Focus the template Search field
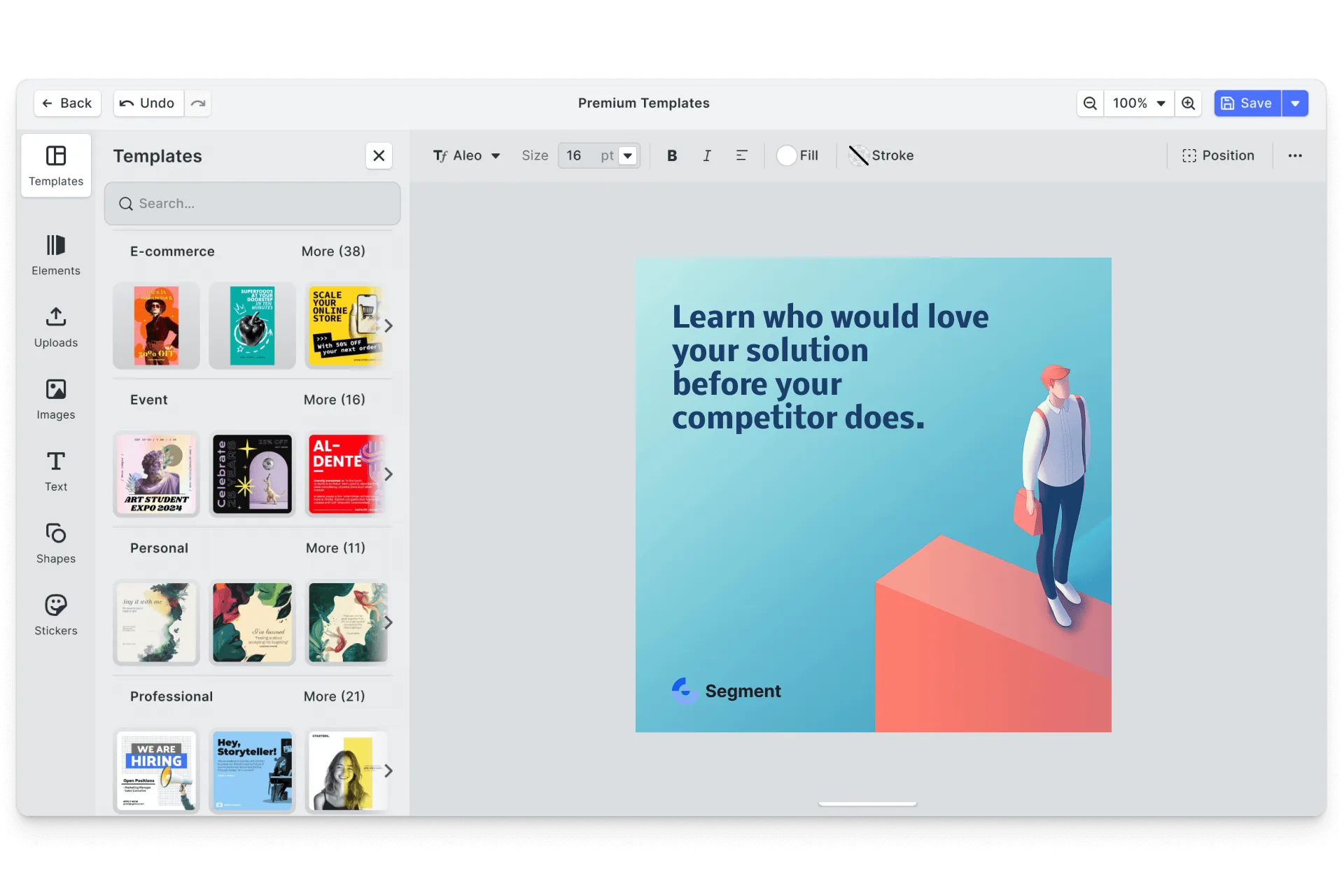The image size is (1344, 896). 253,204
